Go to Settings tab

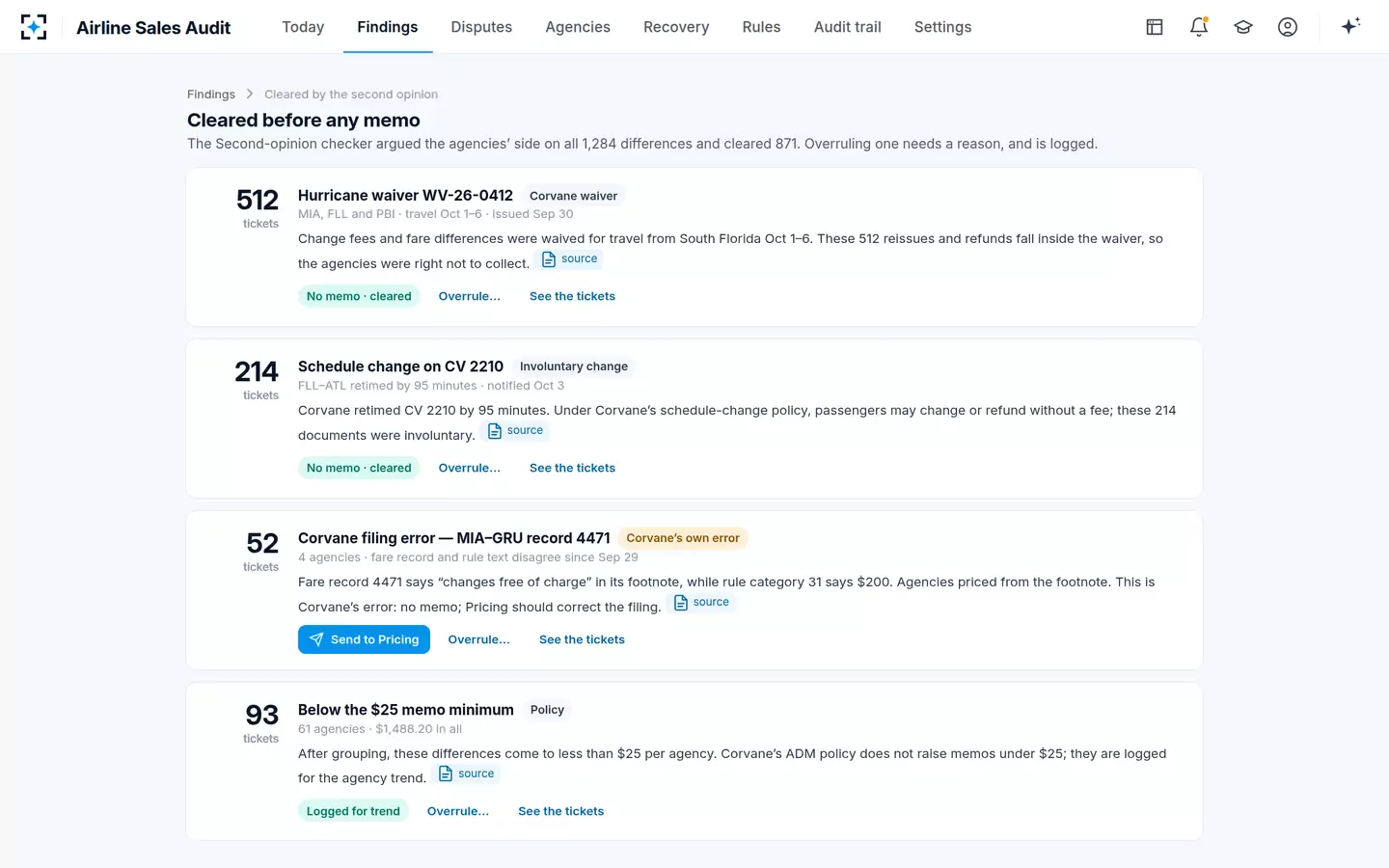click(943, 27)
